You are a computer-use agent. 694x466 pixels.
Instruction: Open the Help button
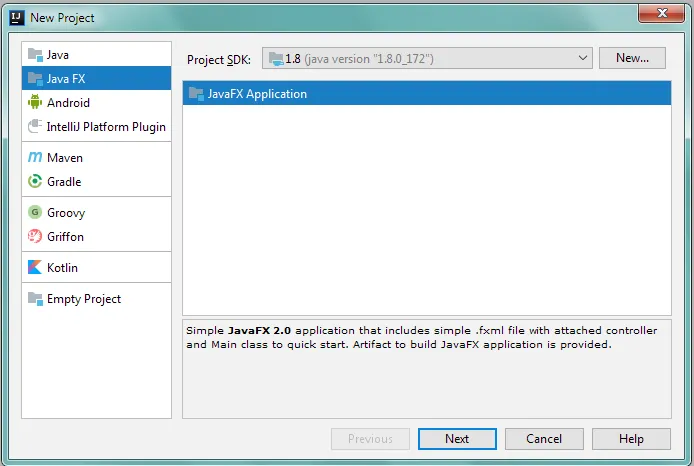click(x=631, y=439)
